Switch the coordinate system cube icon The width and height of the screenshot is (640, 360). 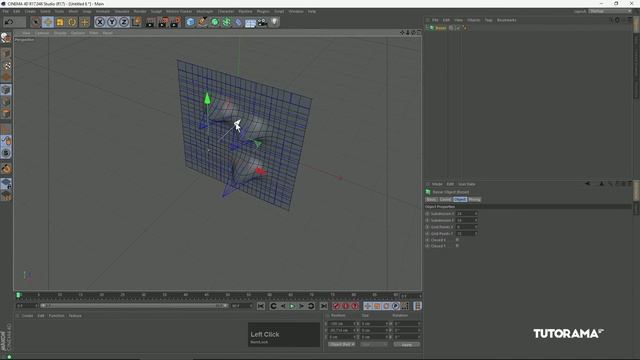(x=136, y=22)
